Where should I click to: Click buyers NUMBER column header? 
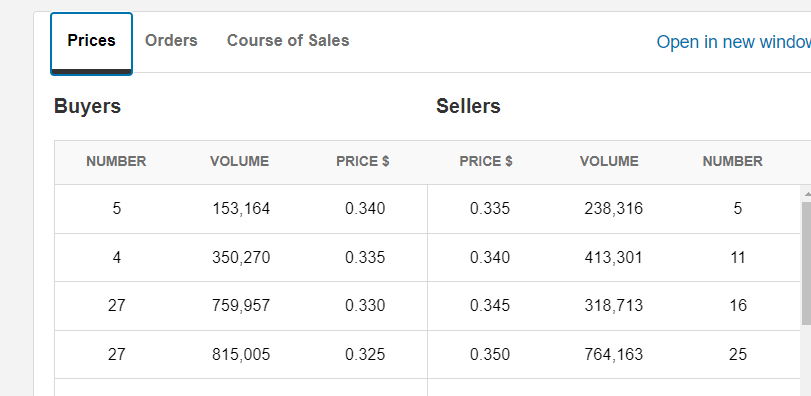[116, 161]
